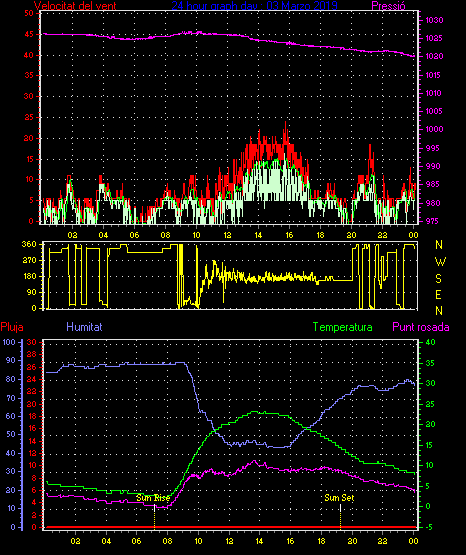Click the -5 value on temperature axis
This screenshot has width=466, height=555.
[429, 527]
